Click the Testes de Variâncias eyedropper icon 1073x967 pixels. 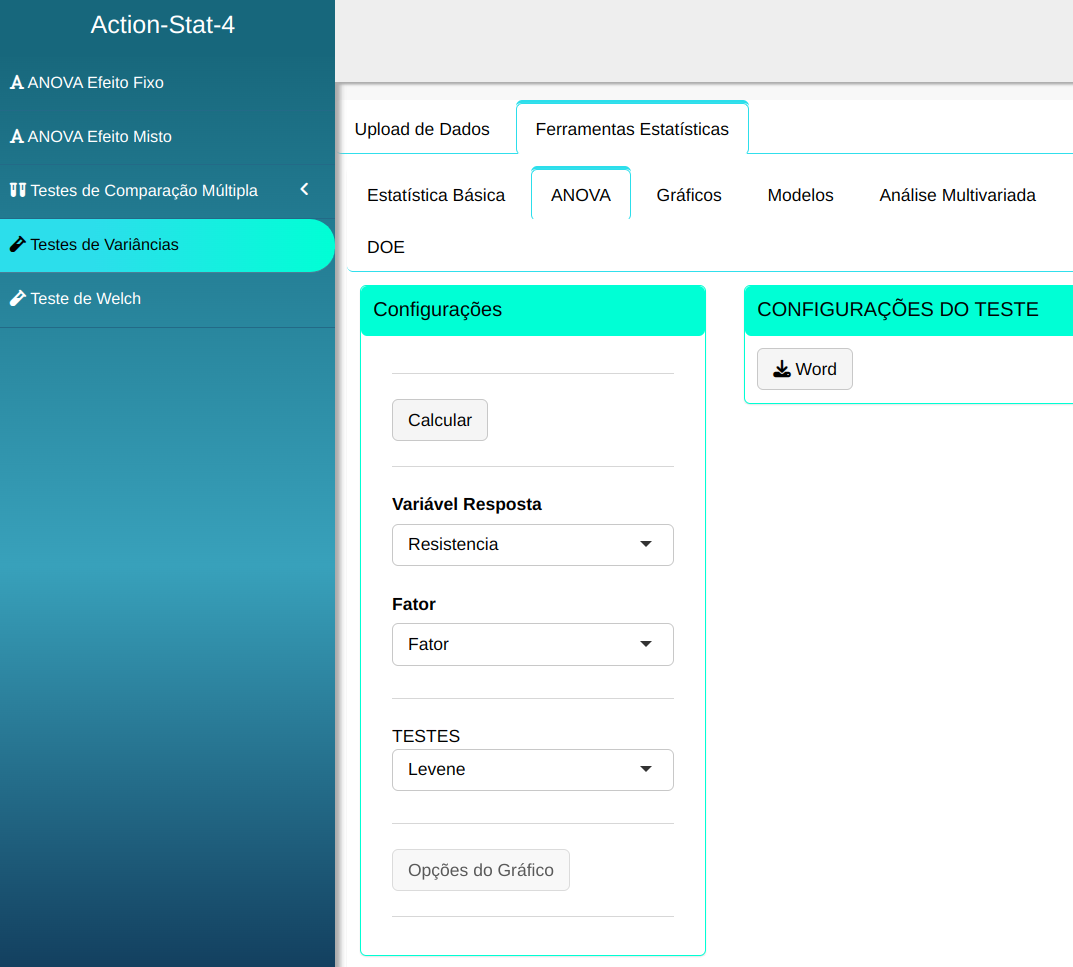[x=17, y=244]
